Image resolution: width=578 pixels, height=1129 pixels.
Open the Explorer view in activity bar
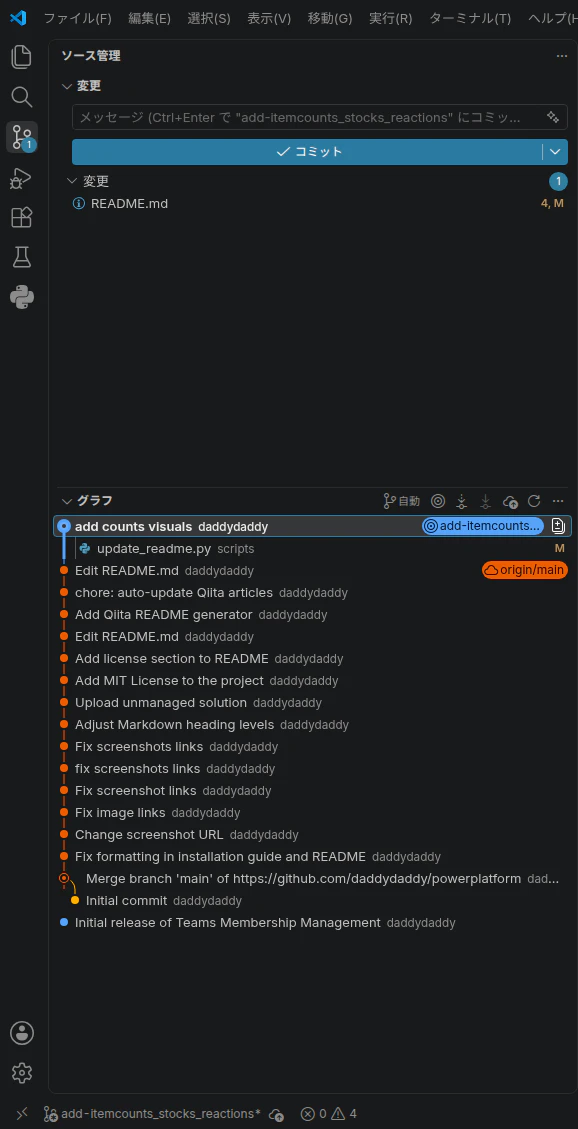click(x=22, y=57)
